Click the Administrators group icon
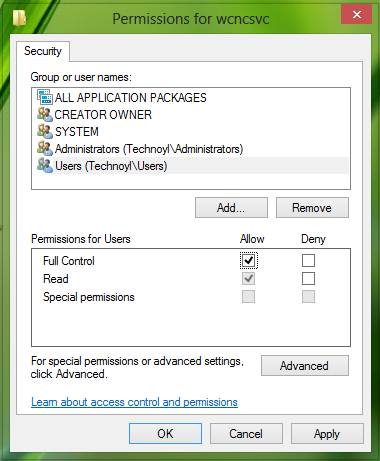 pos(45,148)
